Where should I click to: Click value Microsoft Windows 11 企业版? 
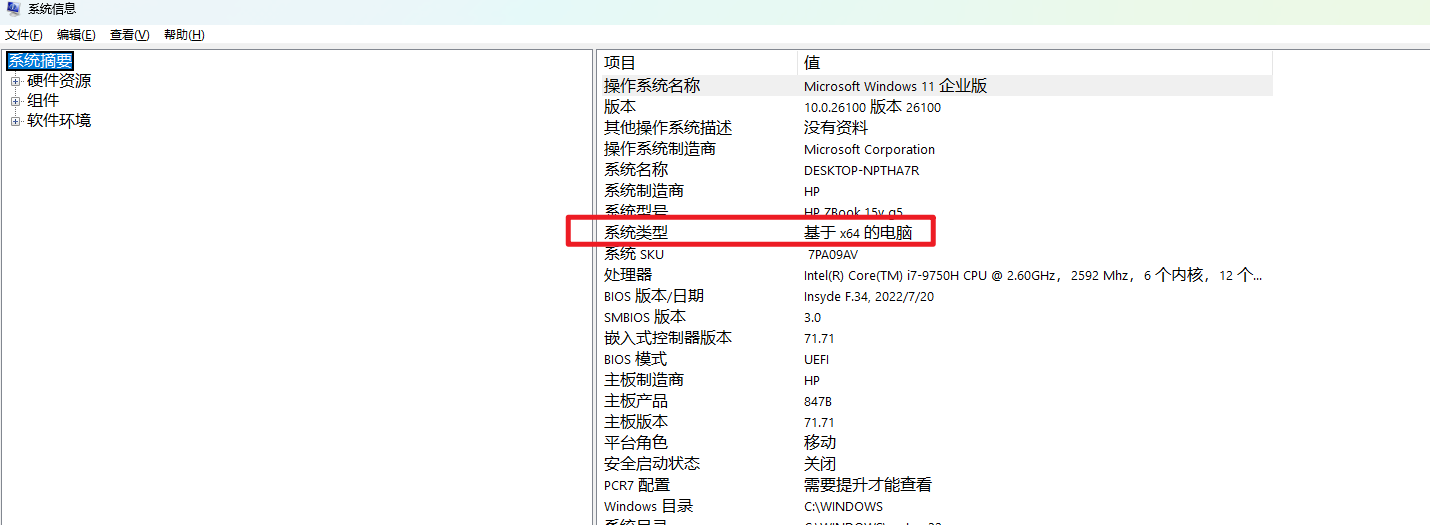coord(895,86)
